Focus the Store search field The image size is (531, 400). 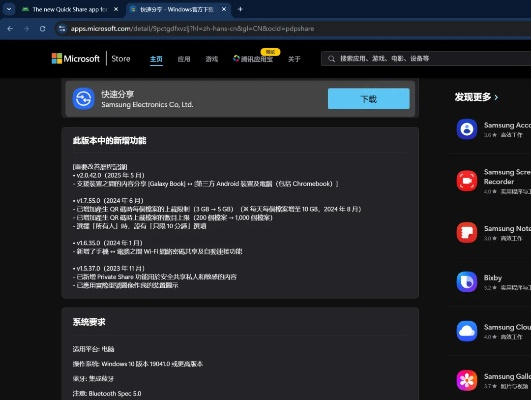426,59
